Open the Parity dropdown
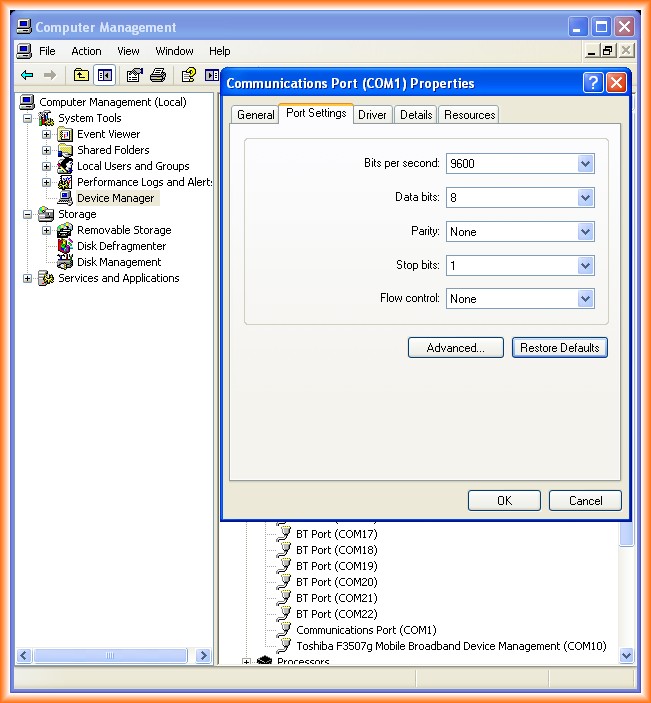Screen dimensions: 651x703 [x=585, y=232]
